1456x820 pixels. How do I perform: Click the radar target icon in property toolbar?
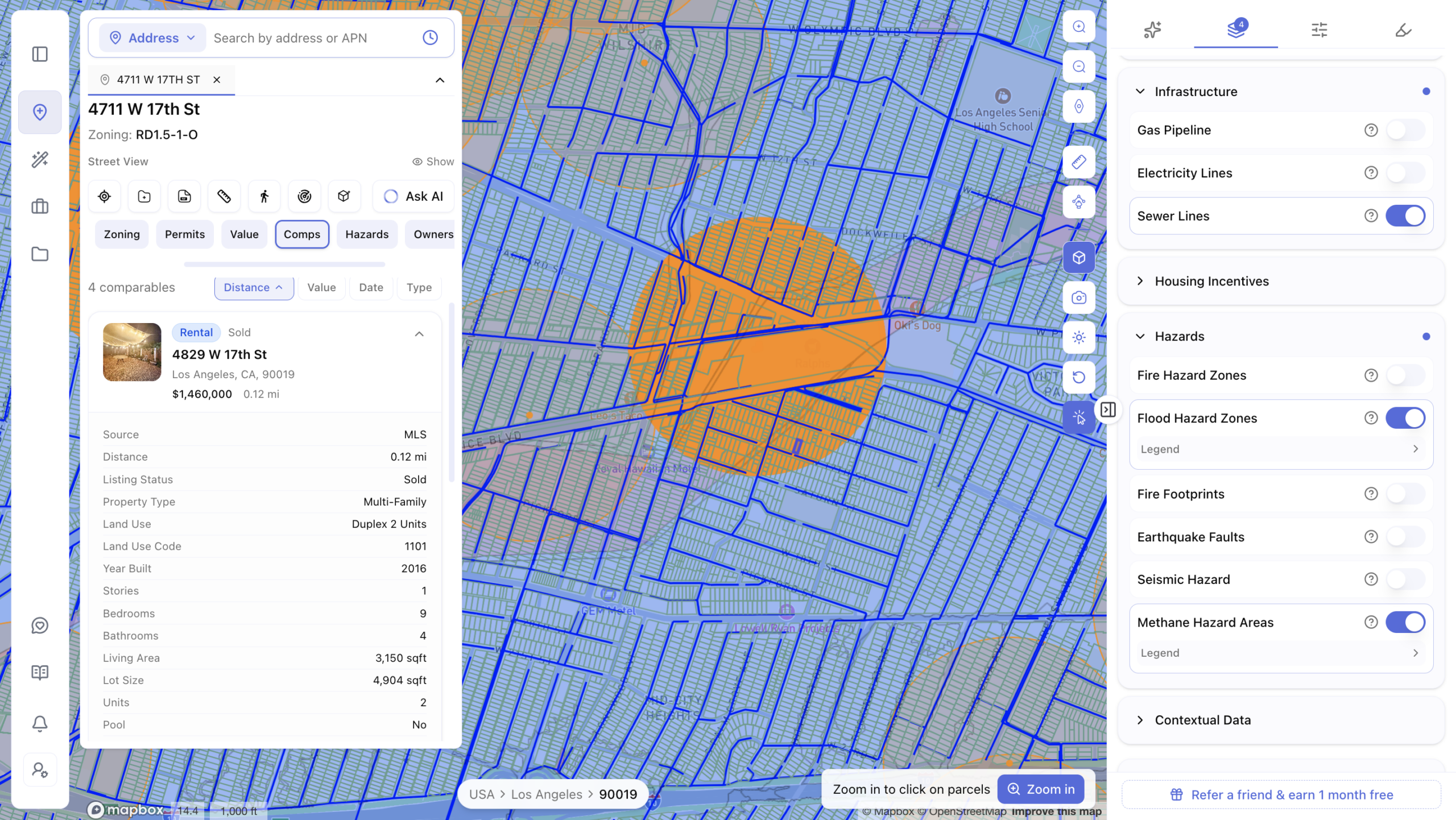click(x=304, y=196)
